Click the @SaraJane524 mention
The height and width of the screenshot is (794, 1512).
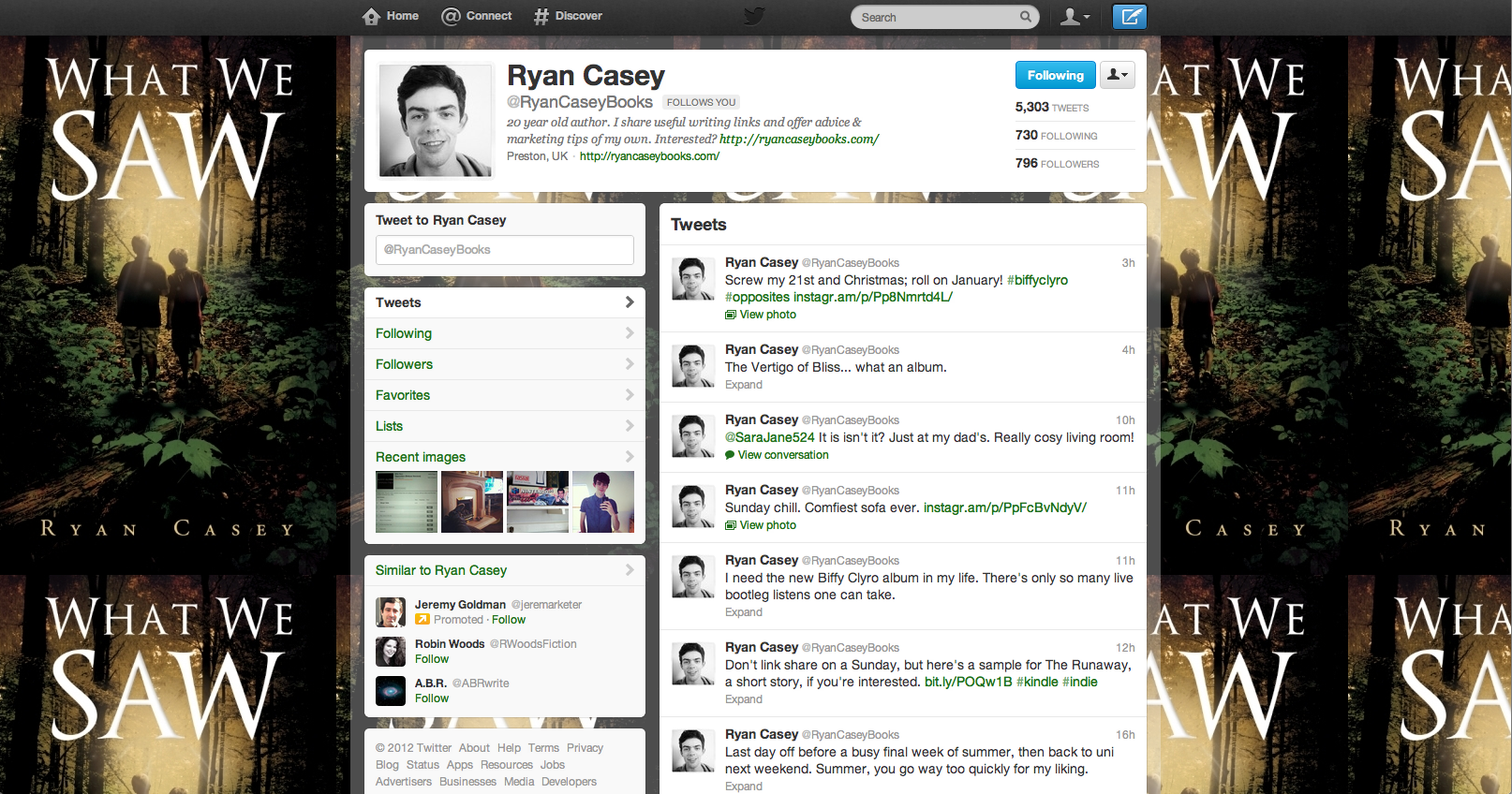point(770,437)
